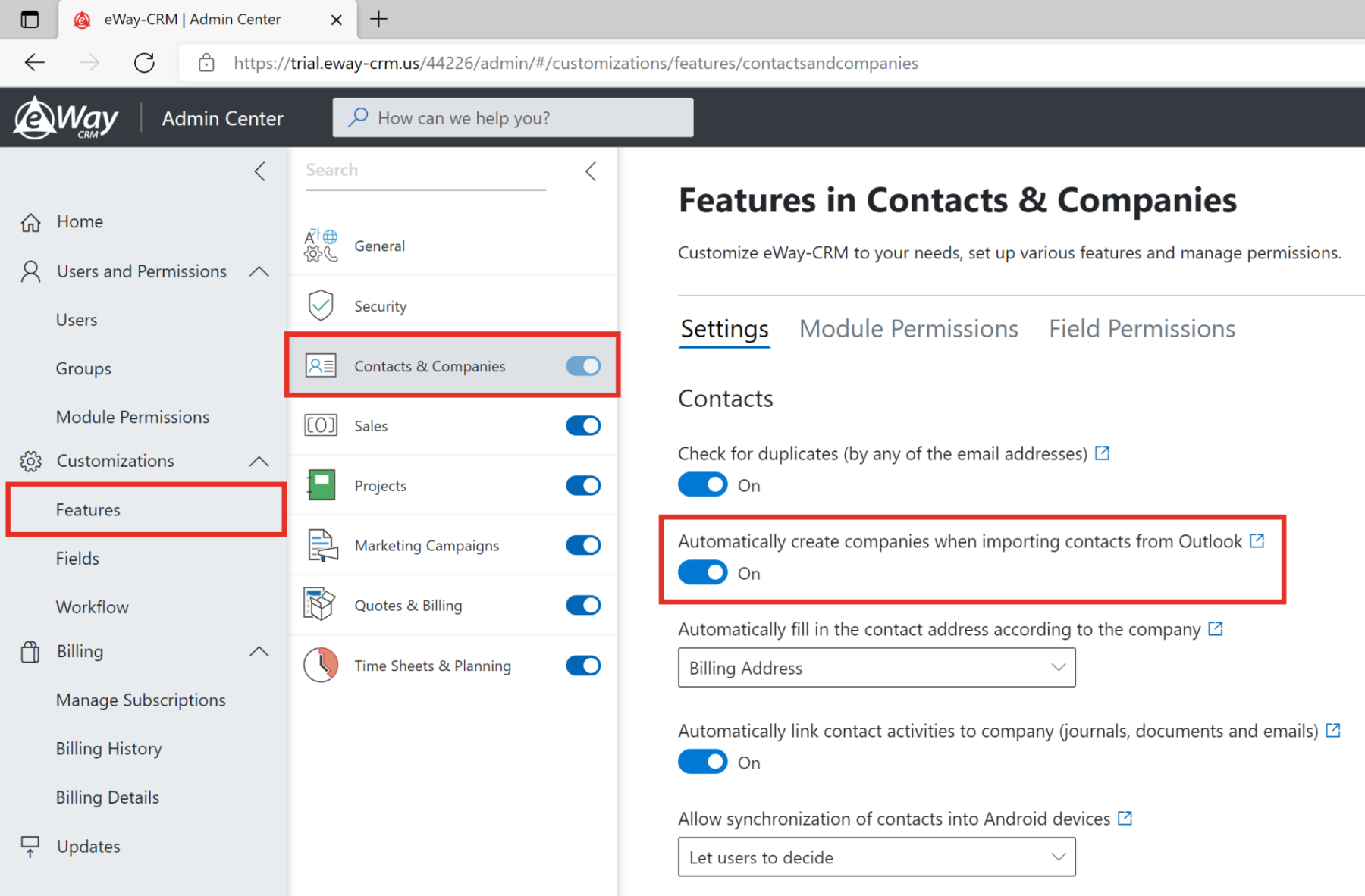Collapse the Billing section chevron
The height and width of the screenshot is (896, 1365).
point(259,651)
